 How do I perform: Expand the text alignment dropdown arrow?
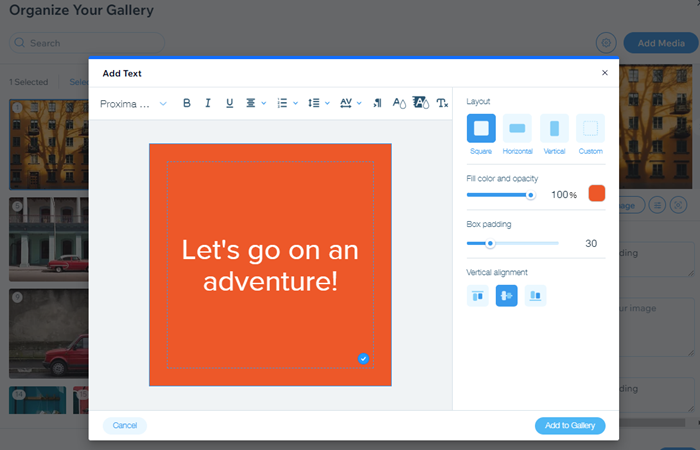tap(264, 104)
